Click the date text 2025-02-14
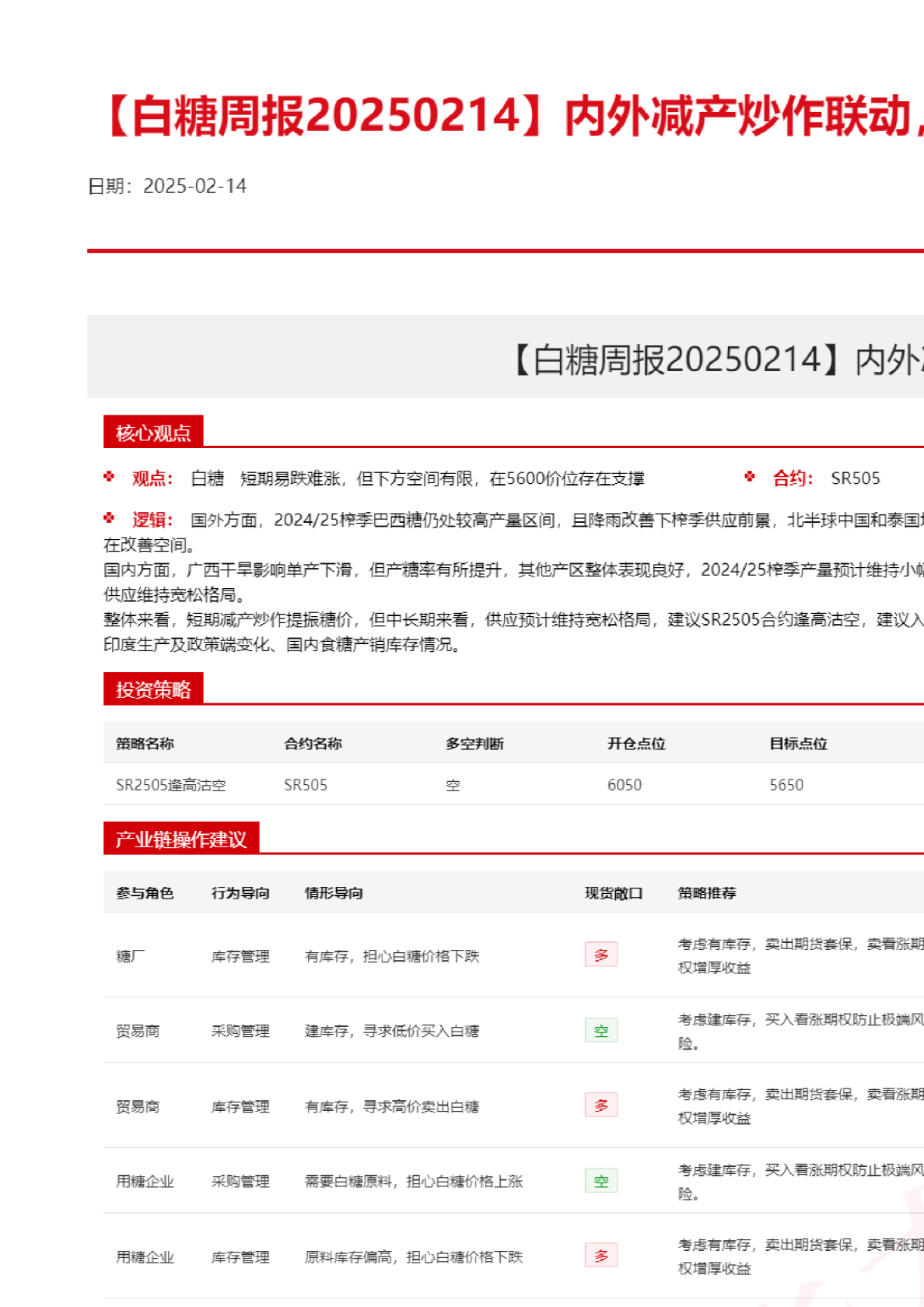This screenshot has width=924, height=1307. pyautogui.click(x=194, y=186)
